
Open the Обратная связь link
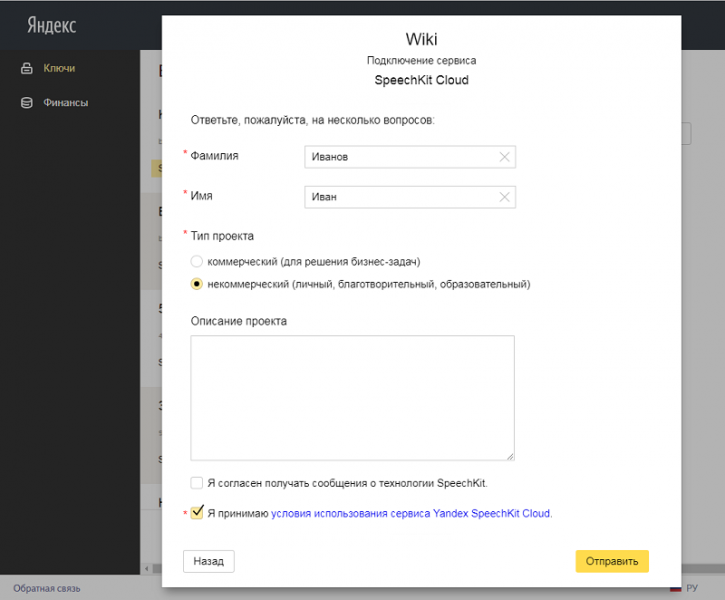(47, 588)
